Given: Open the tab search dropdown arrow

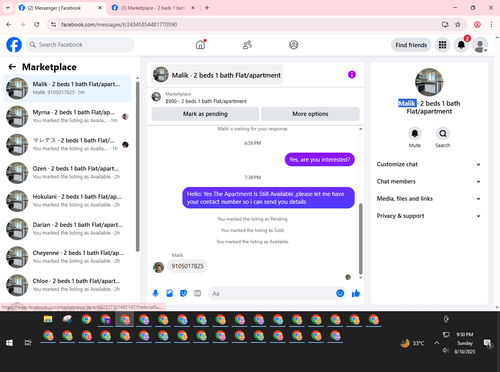Looking at the screenshot, I should [x=8, y=8].
